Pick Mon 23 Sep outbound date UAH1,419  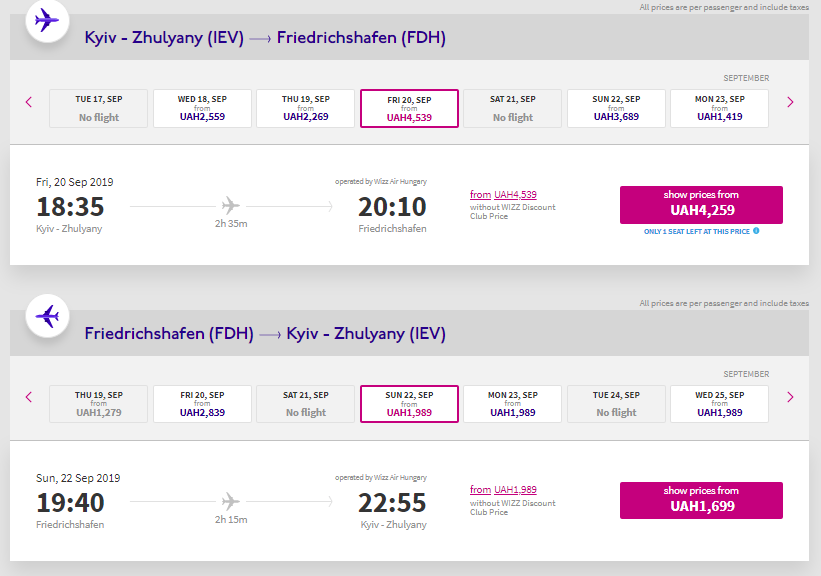719,108
